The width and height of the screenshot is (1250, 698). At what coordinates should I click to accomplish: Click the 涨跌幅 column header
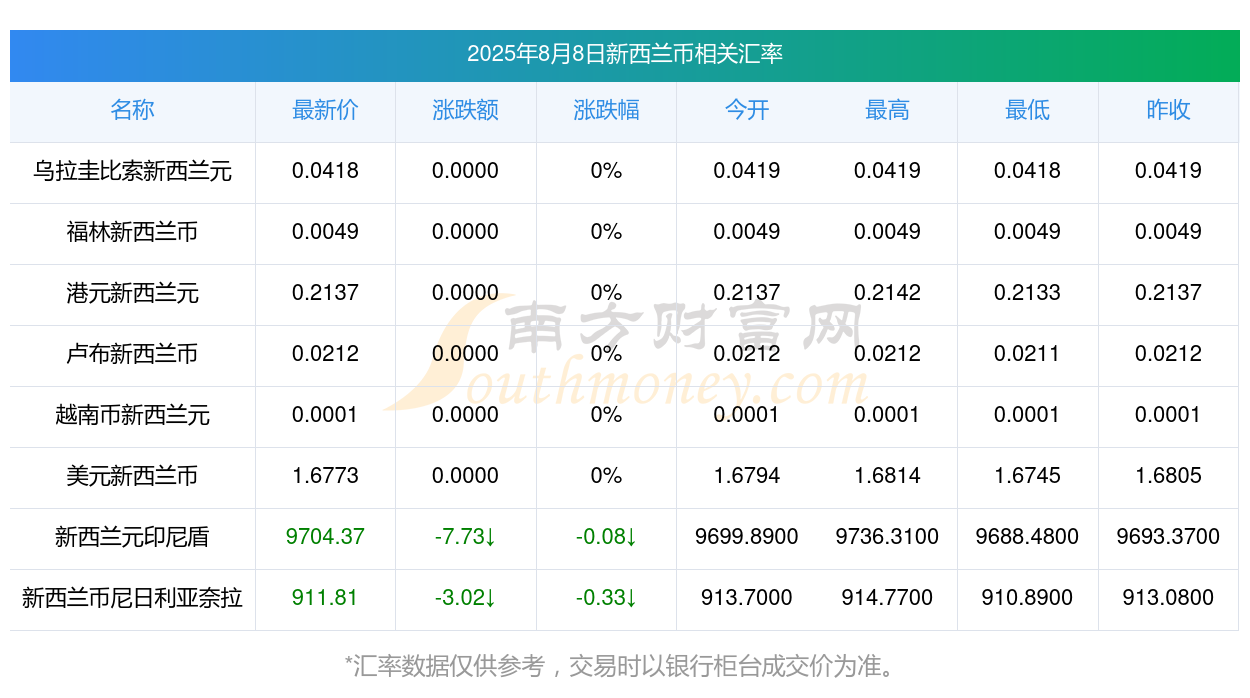tap(606, 110)
